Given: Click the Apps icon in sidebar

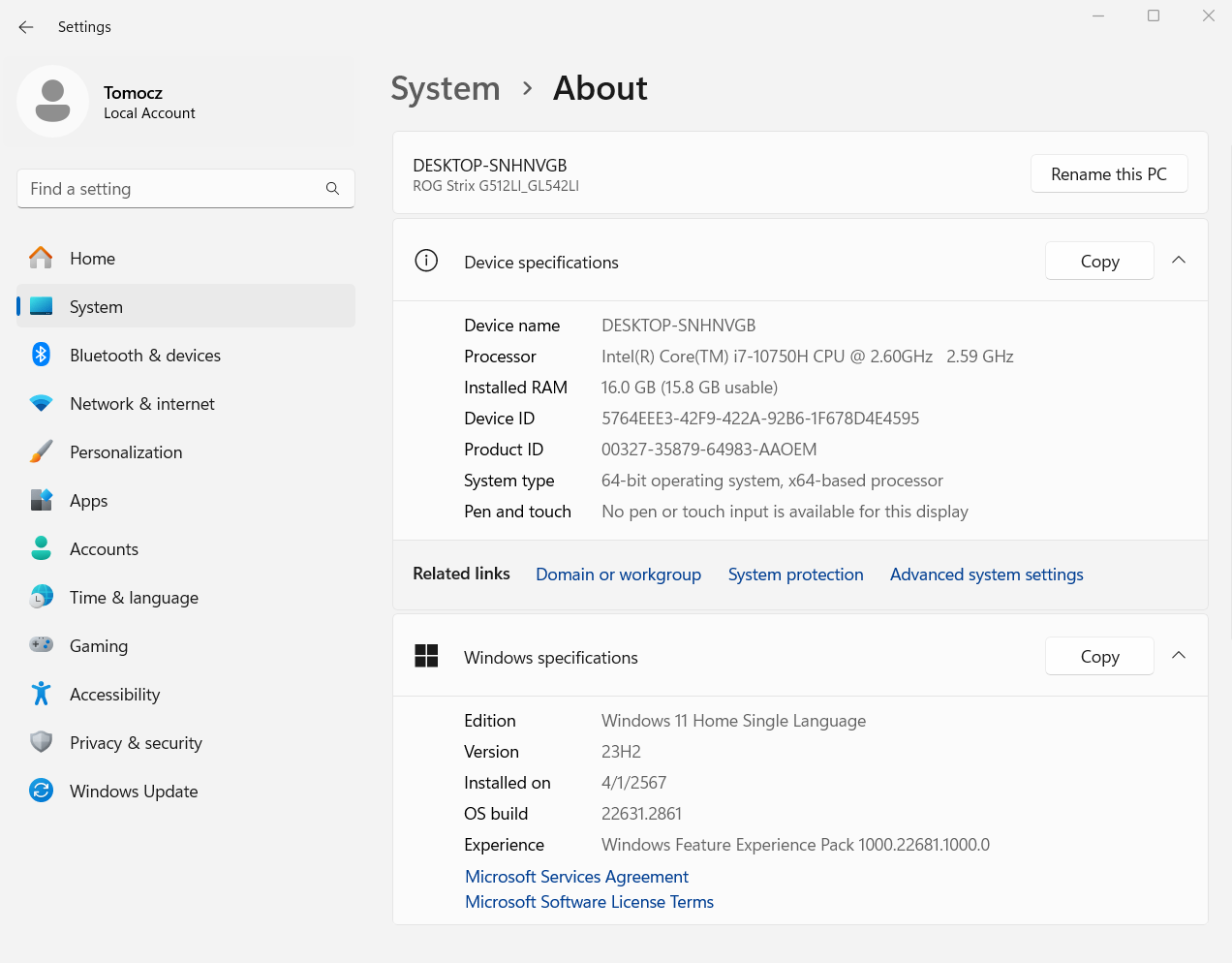Looking at the screenshot, I should (41, 500).
